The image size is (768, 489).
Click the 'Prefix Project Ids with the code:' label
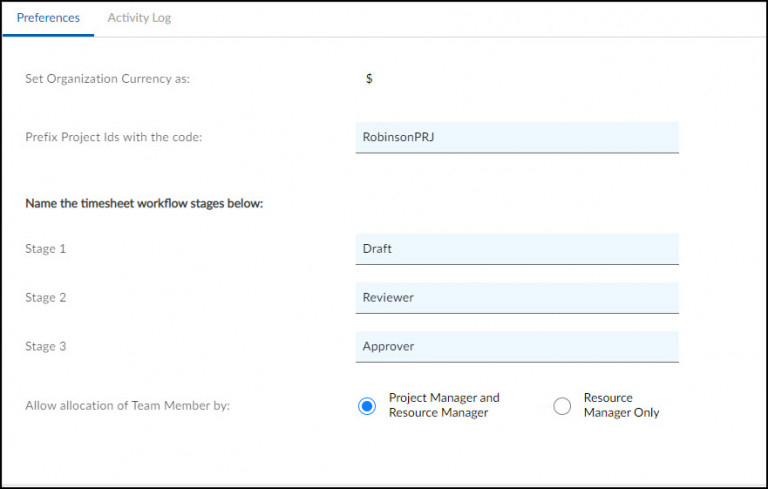pyautogui.click(x=113, y=137)
